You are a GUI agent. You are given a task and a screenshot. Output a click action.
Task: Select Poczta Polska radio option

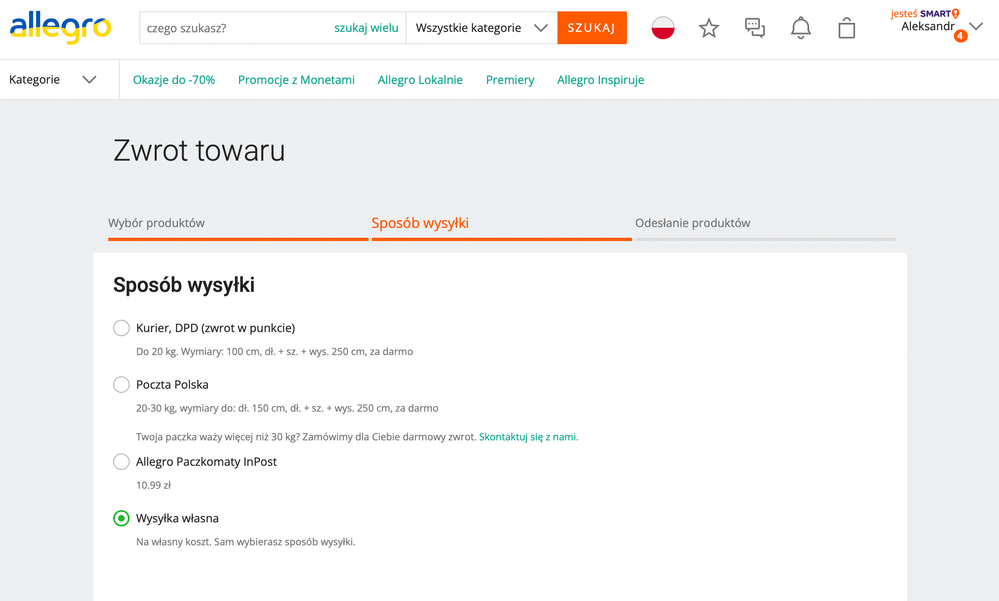click(121, 385)
